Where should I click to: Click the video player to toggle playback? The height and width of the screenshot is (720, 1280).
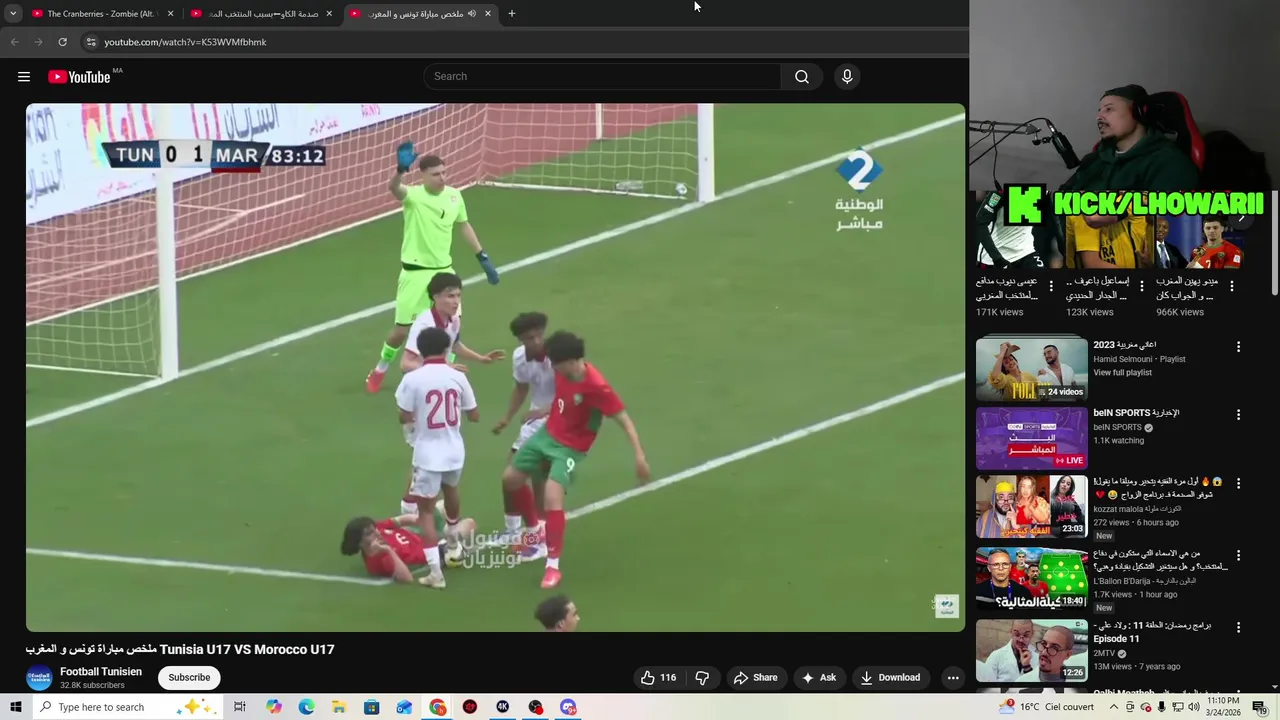click(495, 367)
